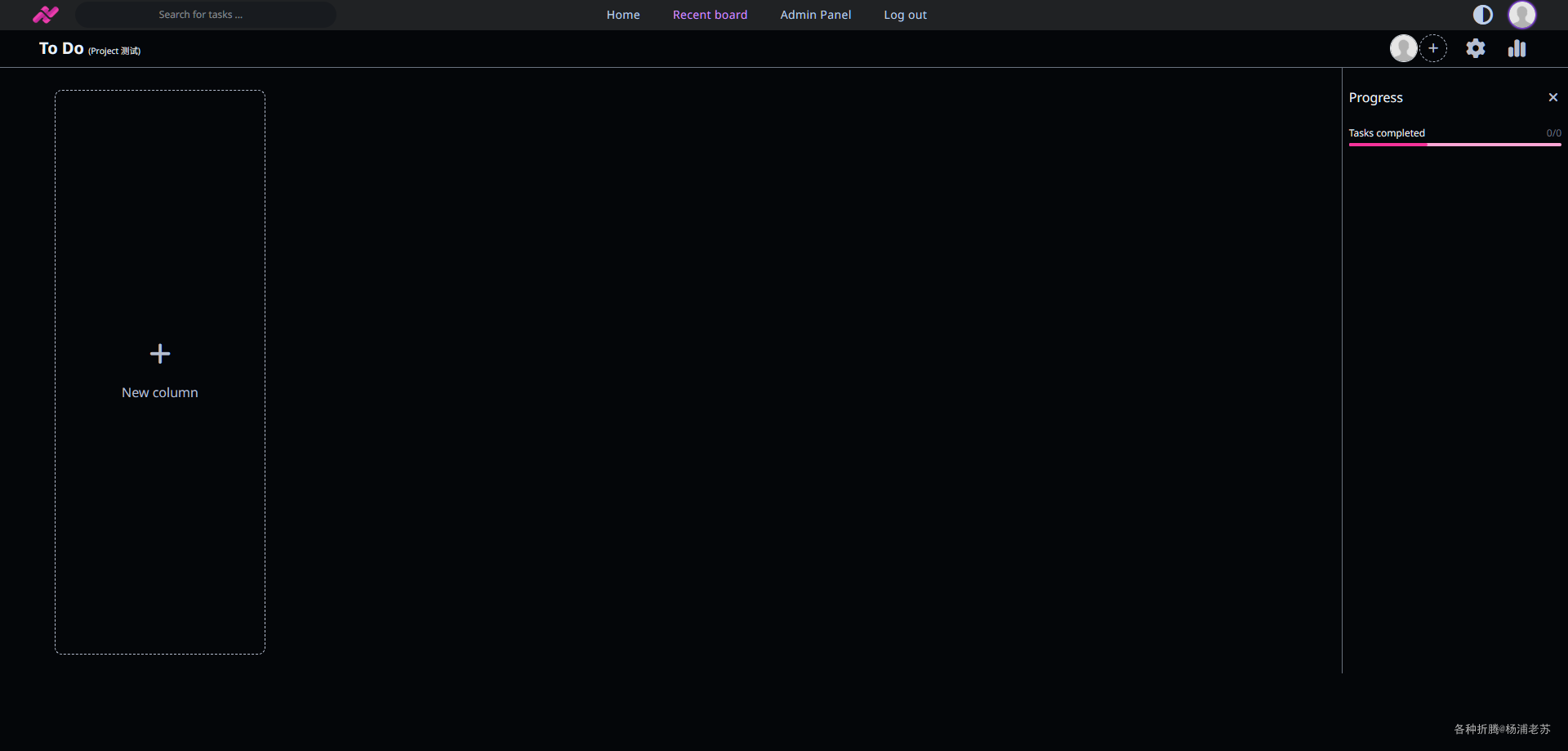Click the 0/0 task count
The width and height of the screenshot is (1568, 751).
pos(1553,133)
